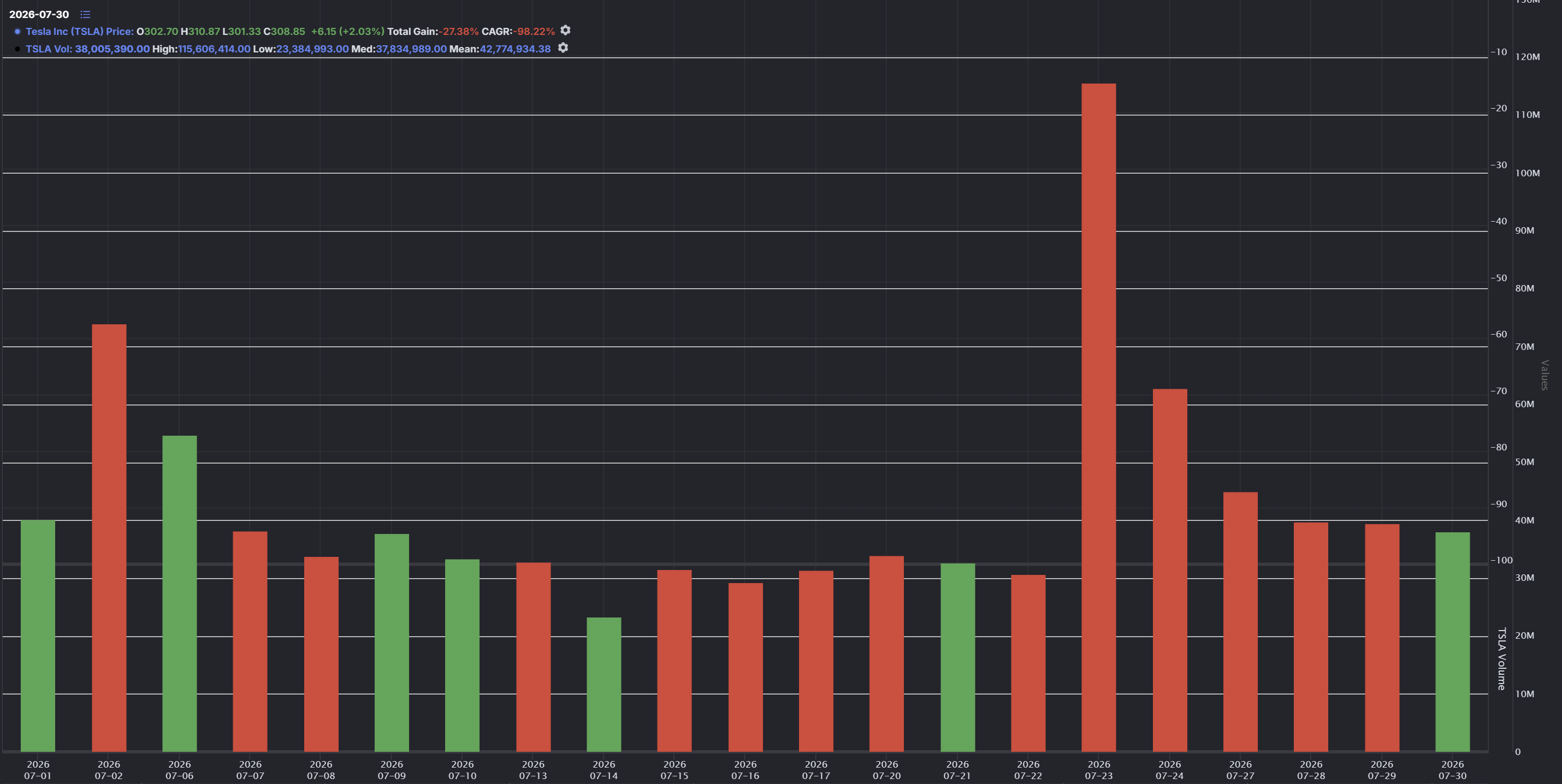Open the legend list icon beside the date
Viewport: 1562px width, 784px height.
point(86,14)
